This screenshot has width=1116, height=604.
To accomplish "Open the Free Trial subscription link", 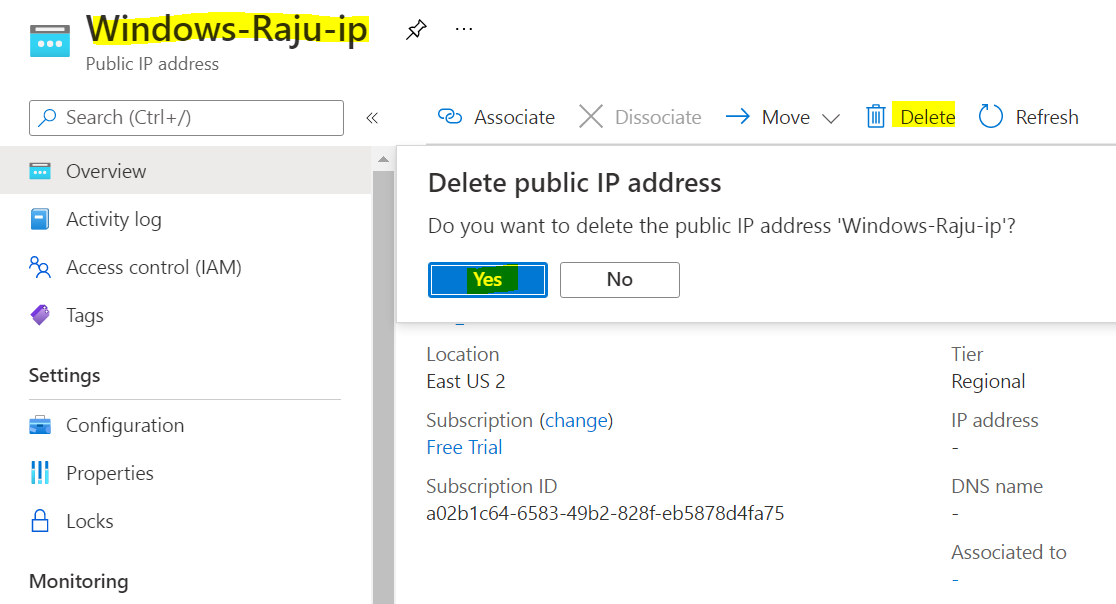I will pyautogui.click(x=464, y=447).
